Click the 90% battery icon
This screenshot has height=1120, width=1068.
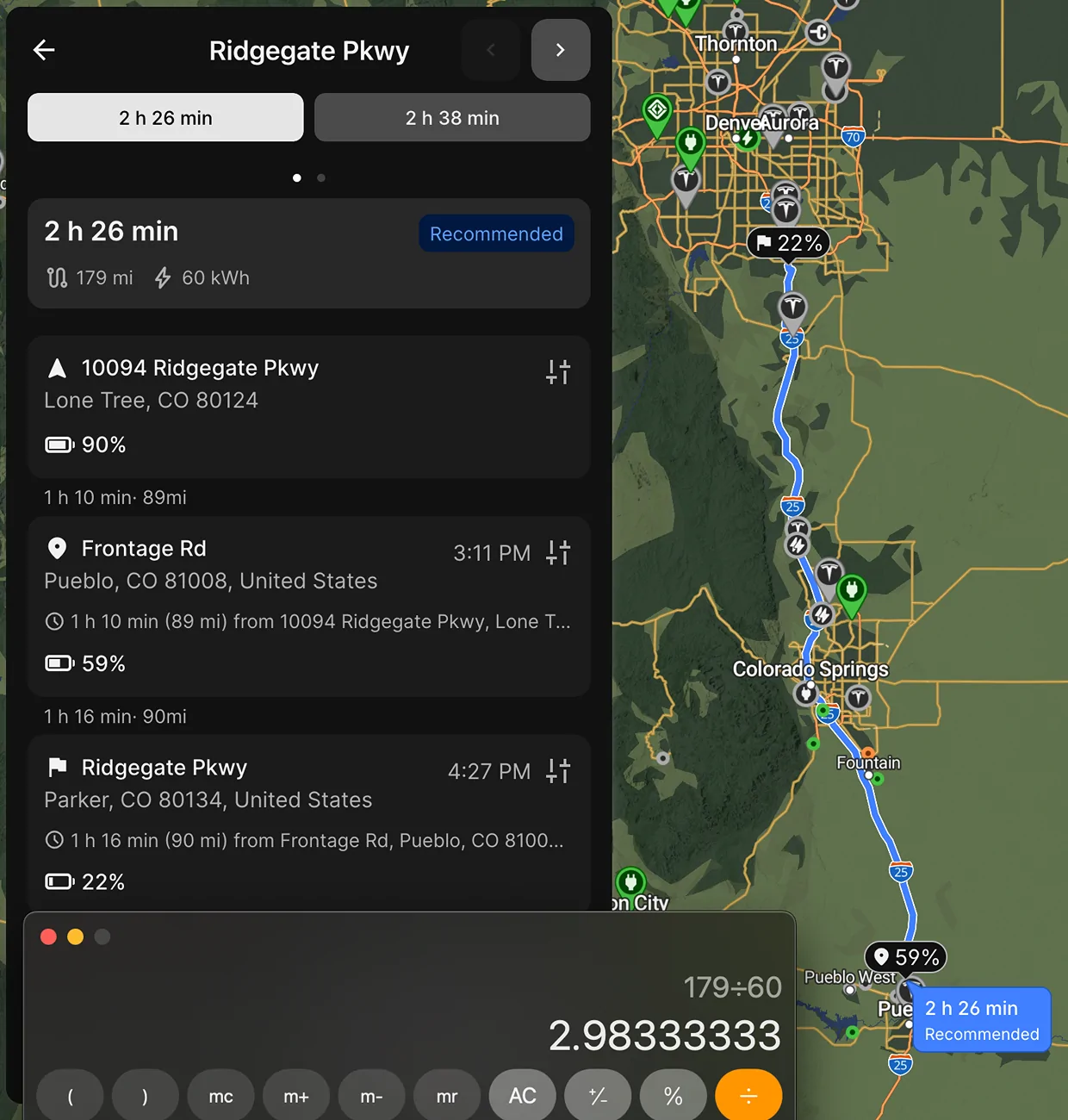pos(59,445)
